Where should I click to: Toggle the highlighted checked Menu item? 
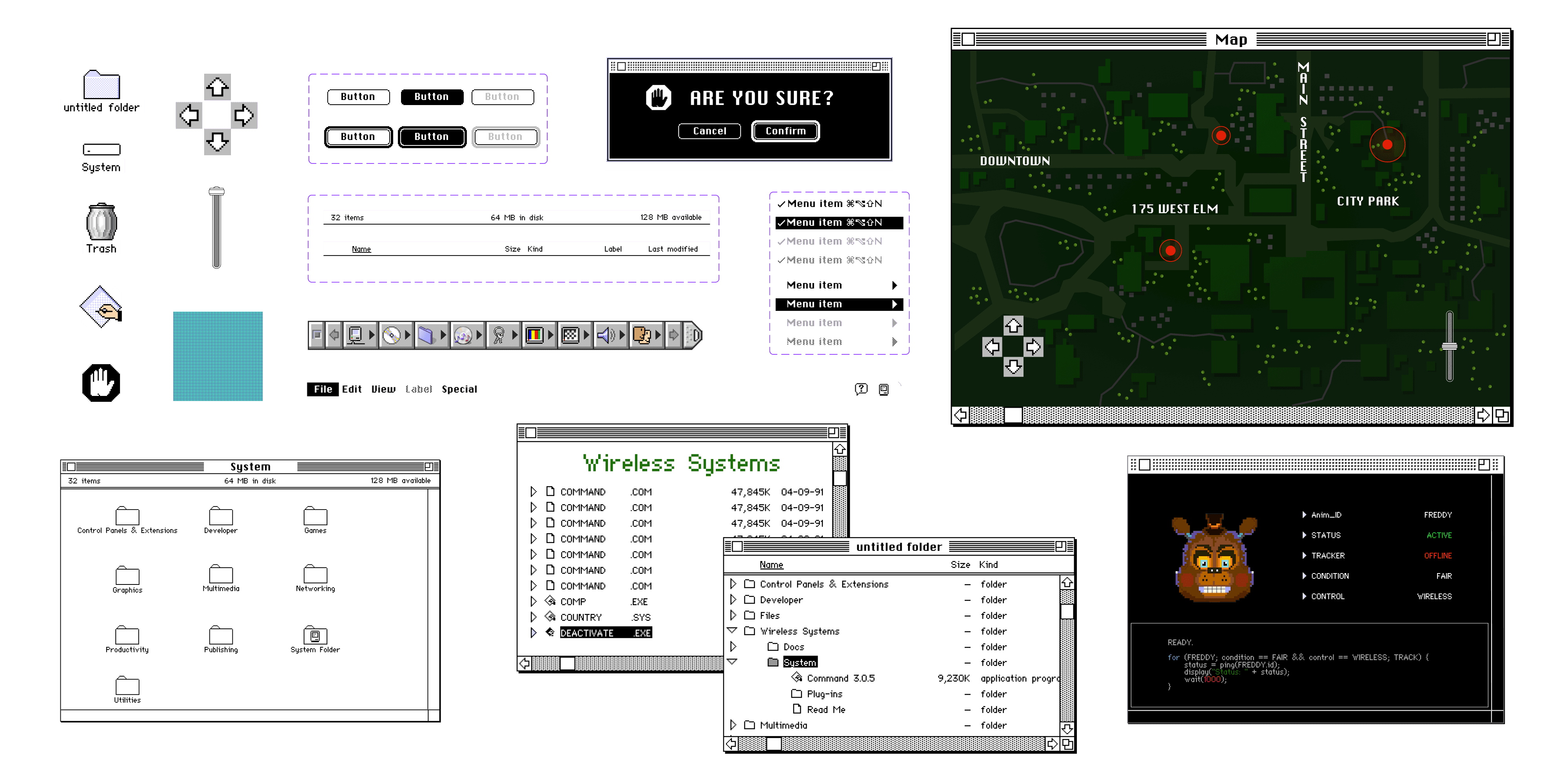click(x=835, y=223)
